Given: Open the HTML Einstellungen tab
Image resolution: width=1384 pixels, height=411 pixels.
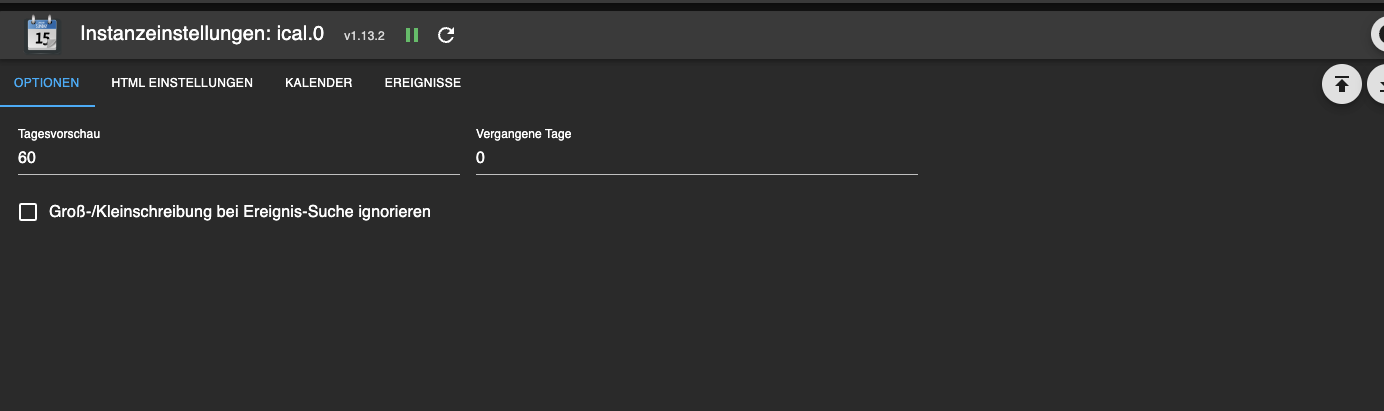Looking at the screenshot, I should 182,83.
